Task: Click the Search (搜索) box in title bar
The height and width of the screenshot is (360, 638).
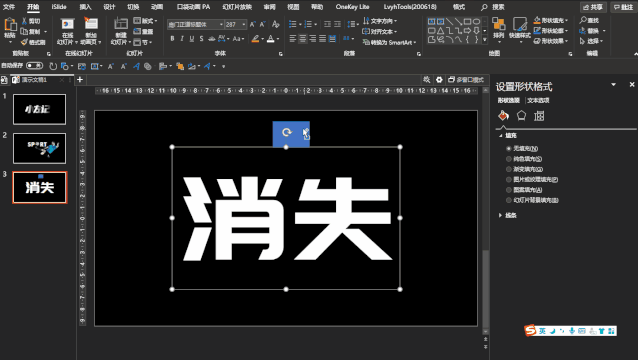Action: click(x=493, y=7)
